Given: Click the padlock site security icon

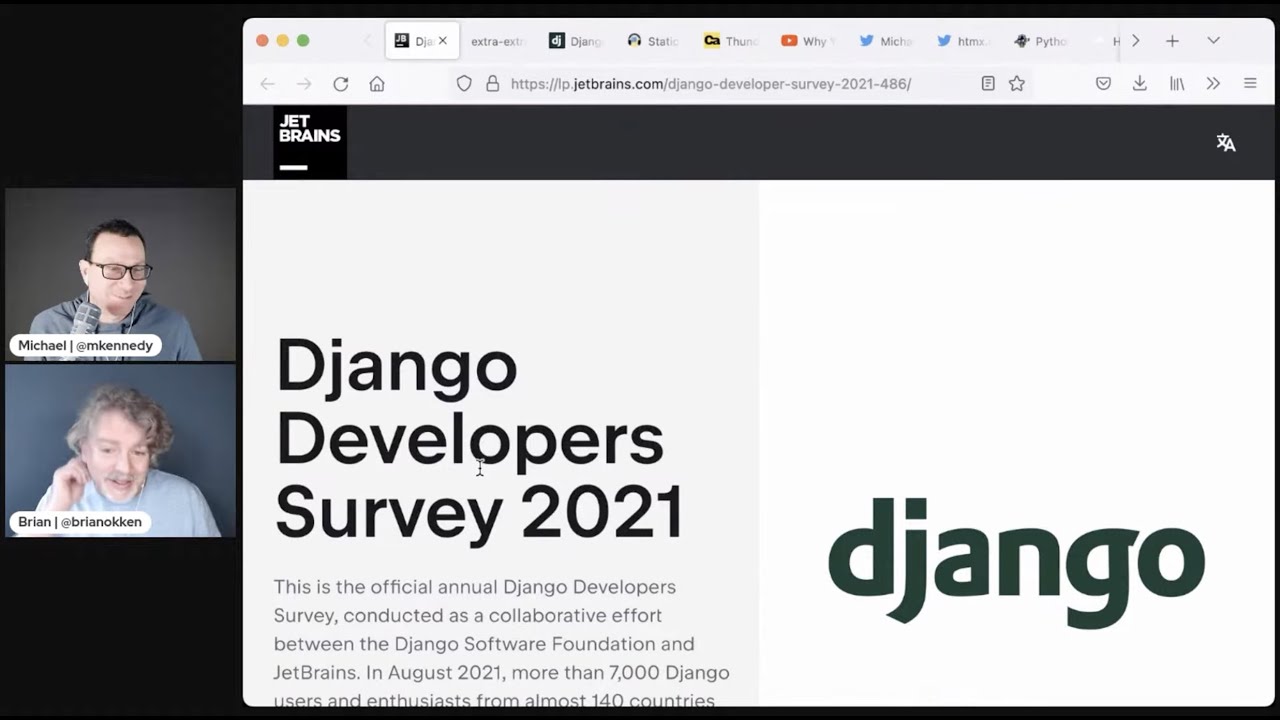Looking at the screenshot, I should [x=492, y=84].
